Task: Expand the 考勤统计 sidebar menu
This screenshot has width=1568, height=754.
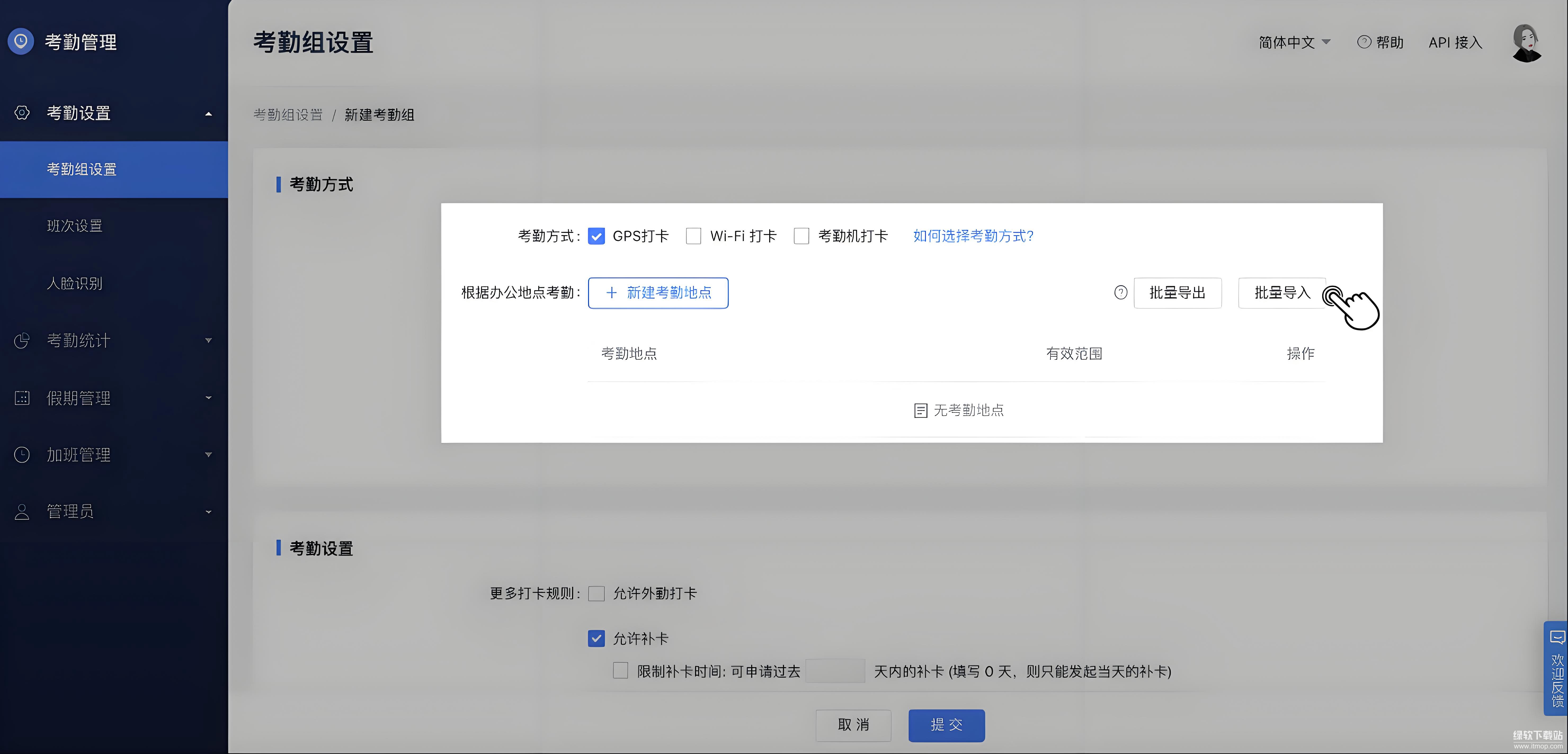Action: coord(209,340)
